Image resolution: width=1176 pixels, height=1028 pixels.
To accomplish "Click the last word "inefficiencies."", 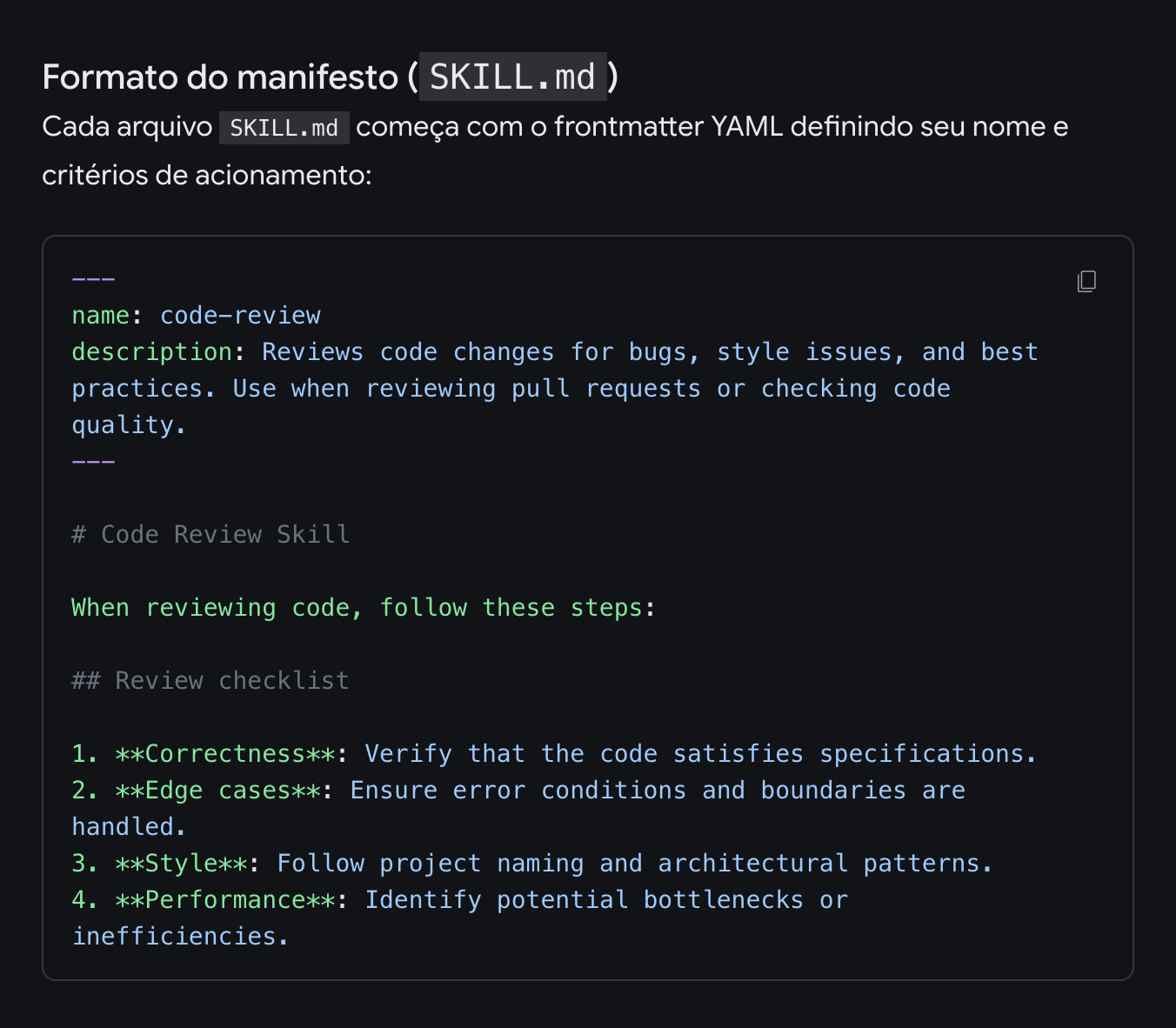I will [x=180, y=936].
